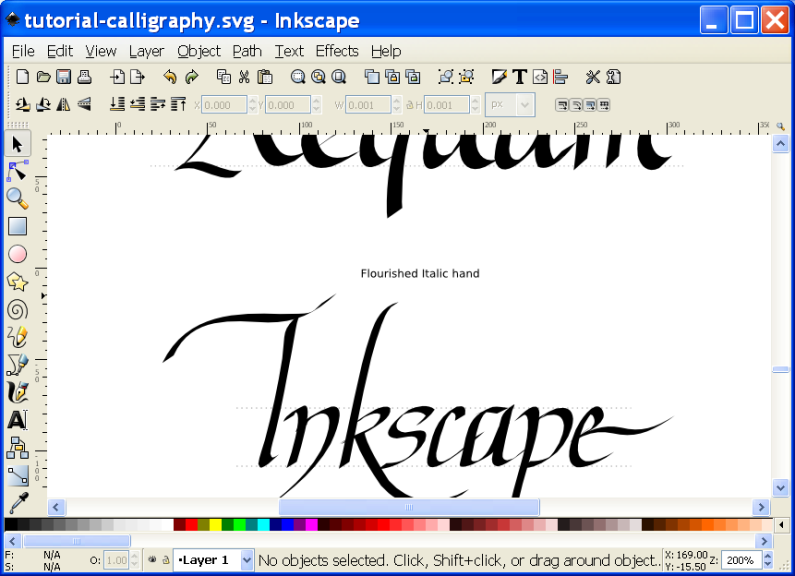Select the Calligraphy tool

click(x=17, y=392)
